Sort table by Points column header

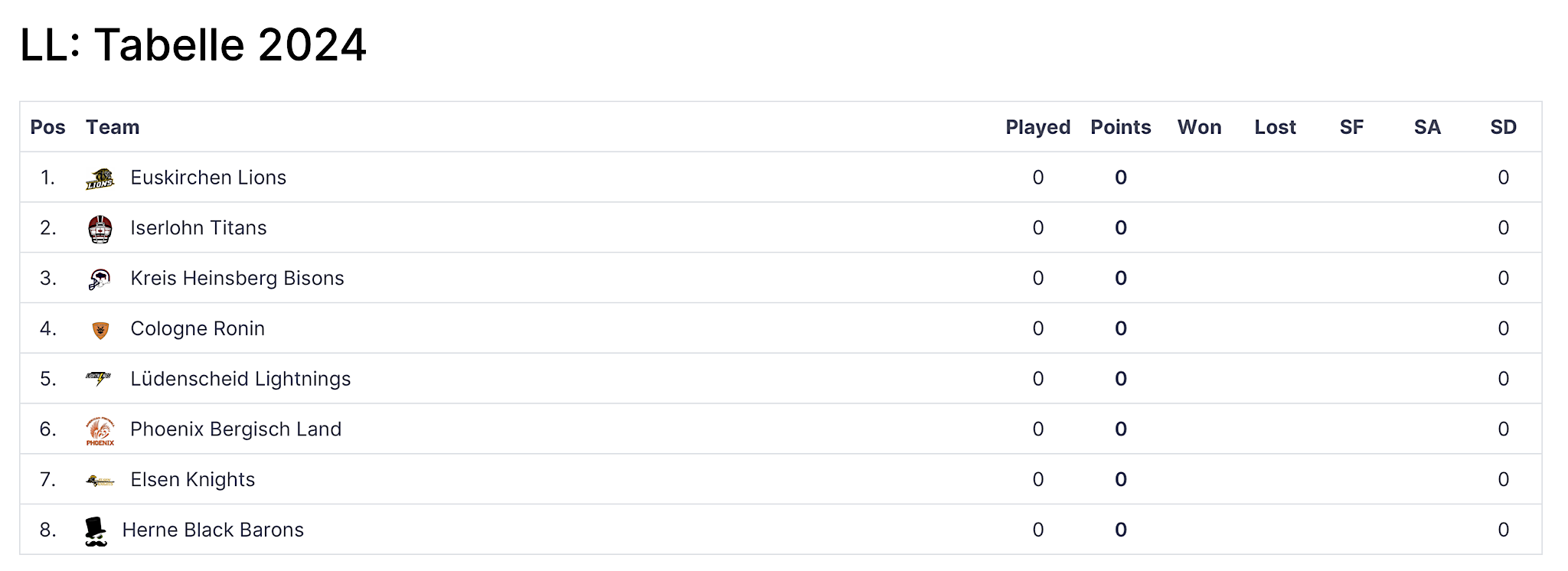[1121, 127]
